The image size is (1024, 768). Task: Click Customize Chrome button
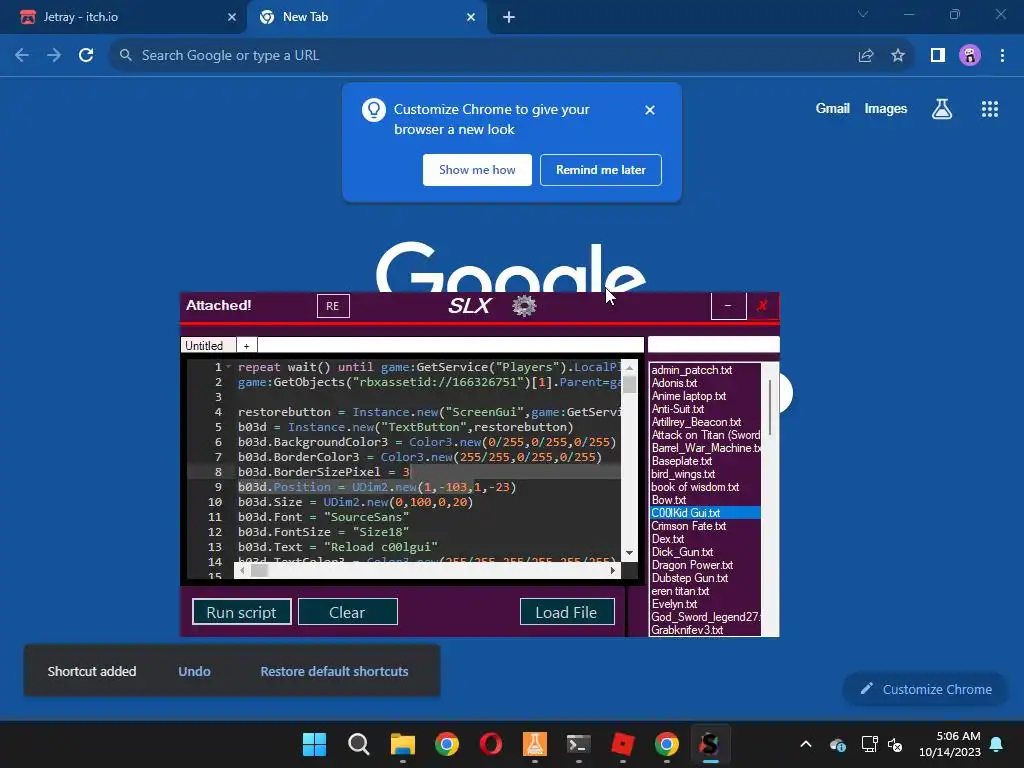[925, 689]
